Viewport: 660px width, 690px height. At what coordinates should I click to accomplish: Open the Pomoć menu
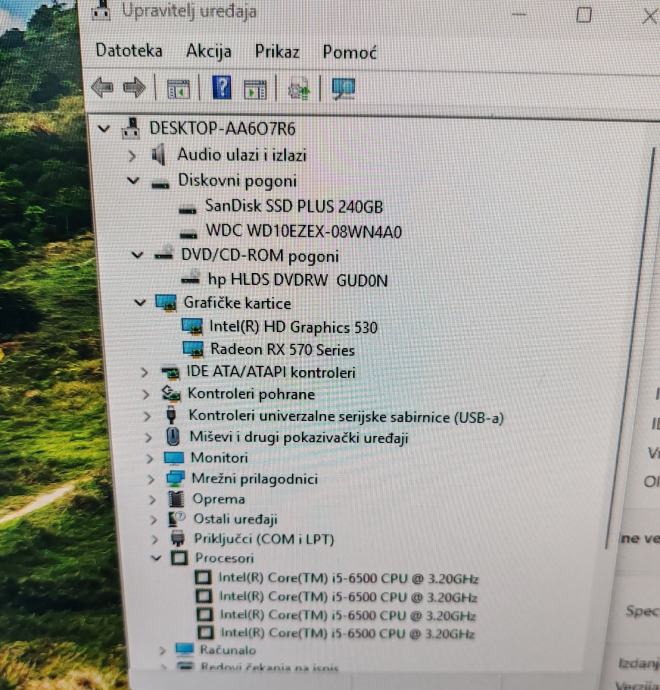pos(350,52)
